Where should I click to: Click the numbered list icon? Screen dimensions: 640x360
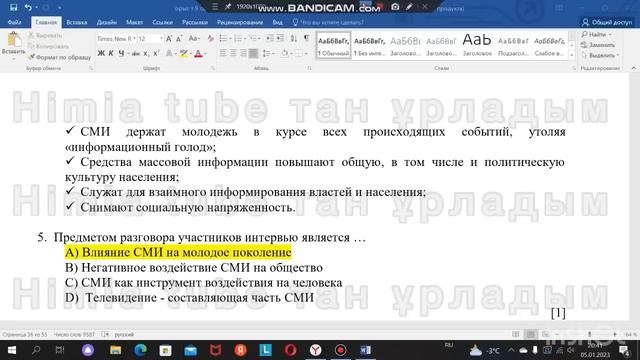[x=238, y=38]
